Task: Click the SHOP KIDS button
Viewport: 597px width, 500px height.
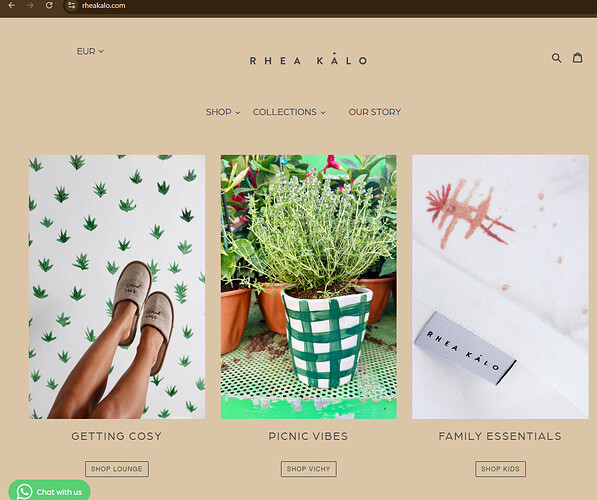Action: click(x=500, y=469)
